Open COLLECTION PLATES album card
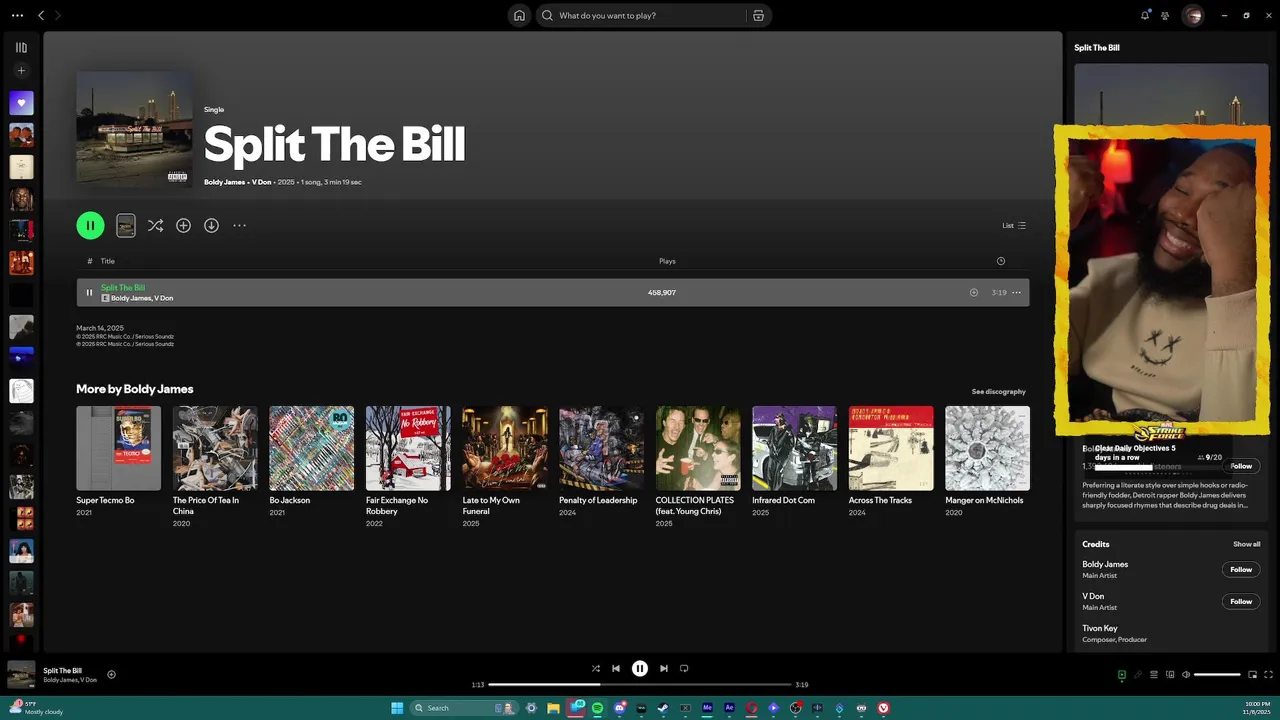This screenshot has width=1280, height=720. pyautogui.click(x=698, y=448)
